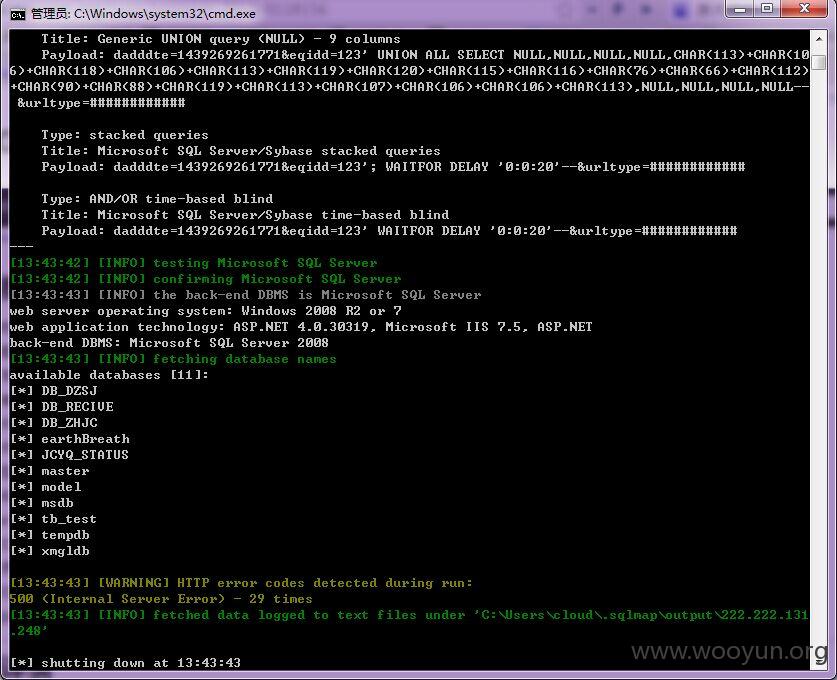The width and height of the screenshot is (837, 680).
Task: Click 'testing Microsoft SQL Server' info line
Action: coord(193,263)
